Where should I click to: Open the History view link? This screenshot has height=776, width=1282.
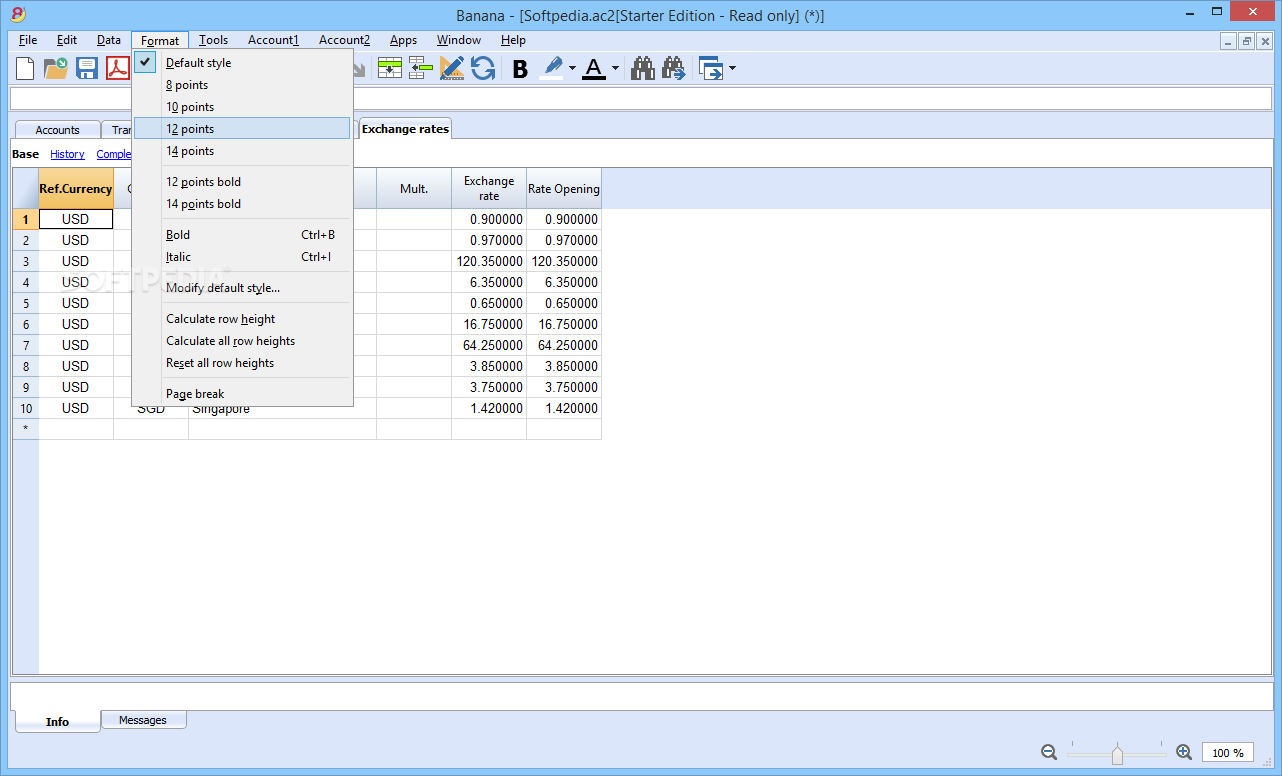(x=67, y=154)
